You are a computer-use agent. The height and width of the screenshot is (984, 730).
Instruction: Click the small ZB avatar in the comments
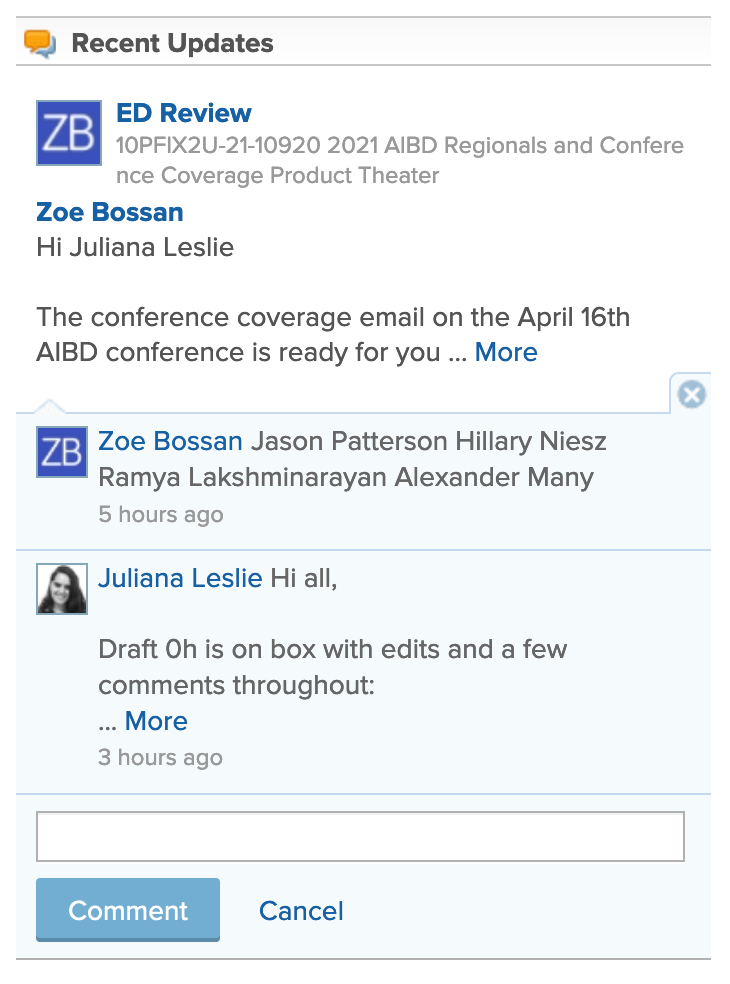pos(61,452)
